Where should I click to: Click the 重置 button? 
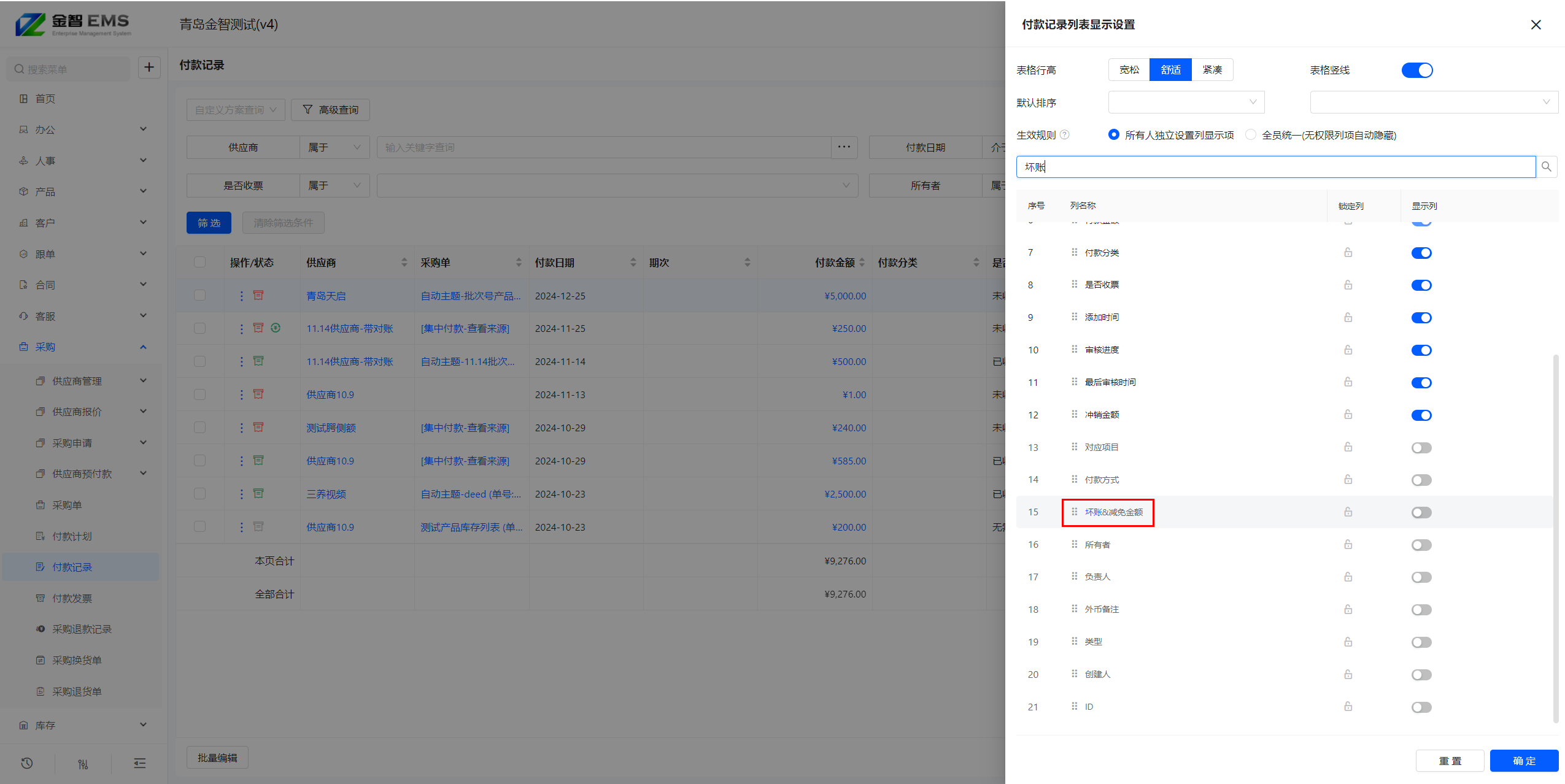coord(1450,761)
